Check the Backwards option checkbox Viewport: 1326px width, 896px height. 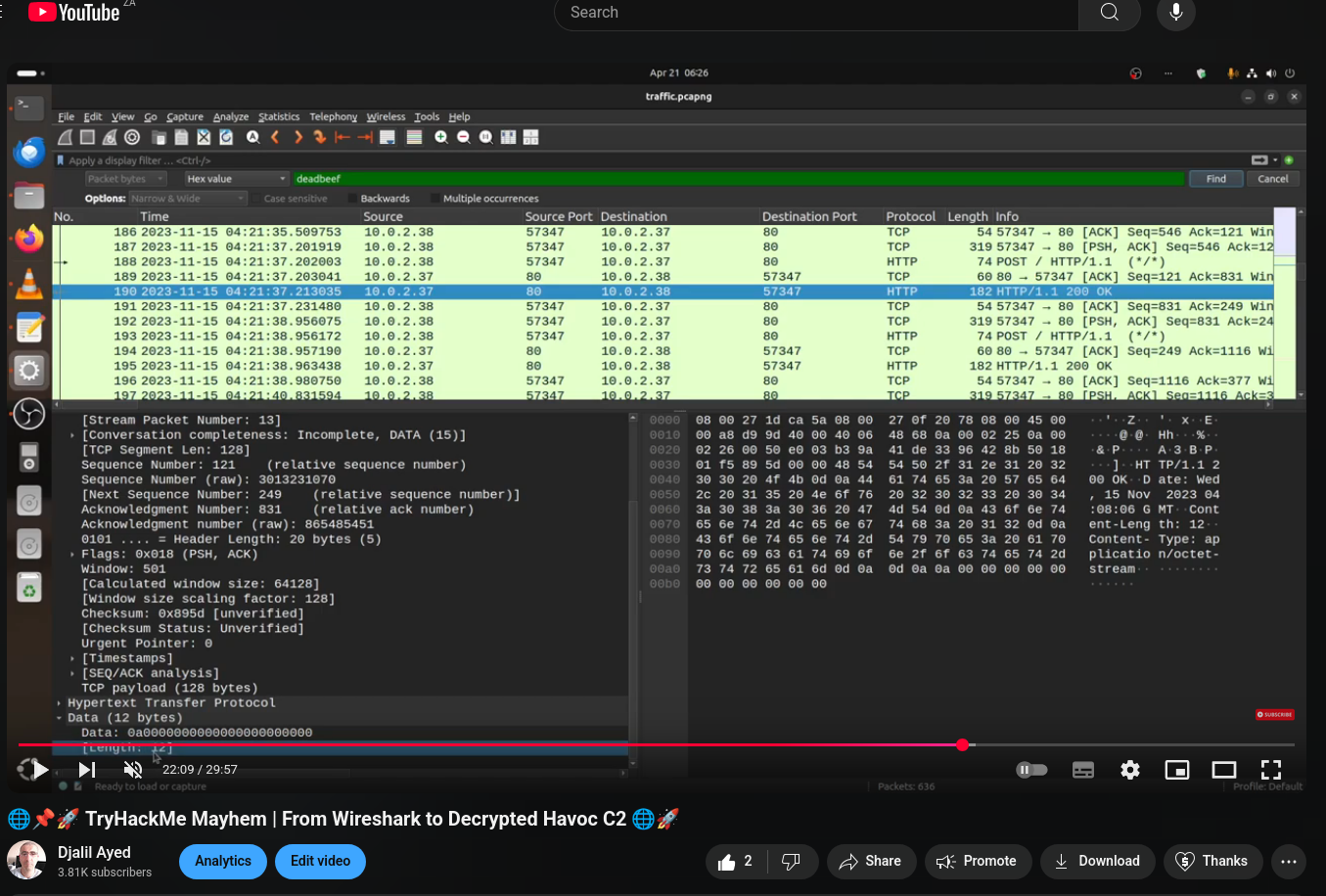353,199
